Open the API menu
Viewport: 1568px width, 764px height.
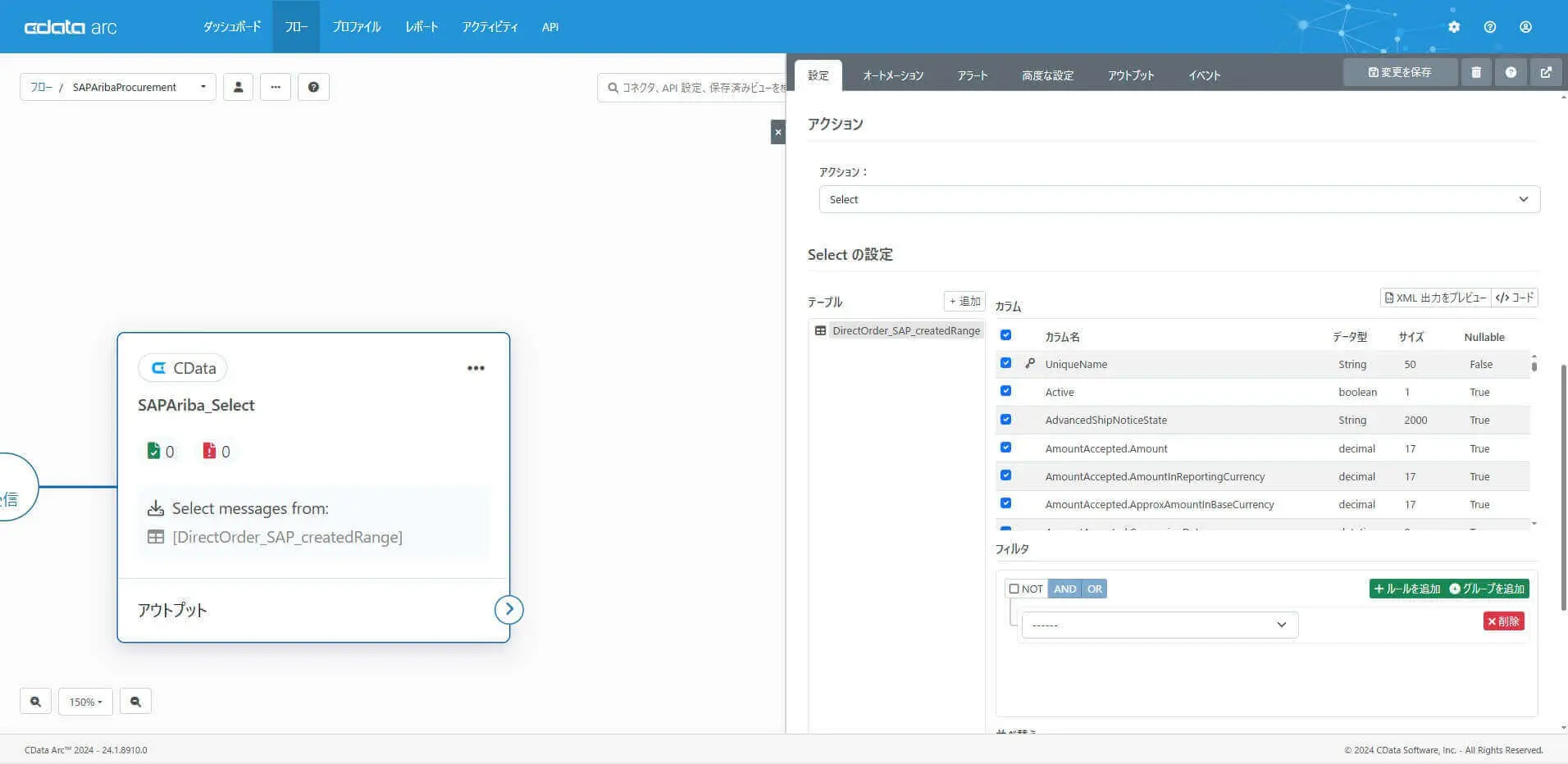[550, 27]
